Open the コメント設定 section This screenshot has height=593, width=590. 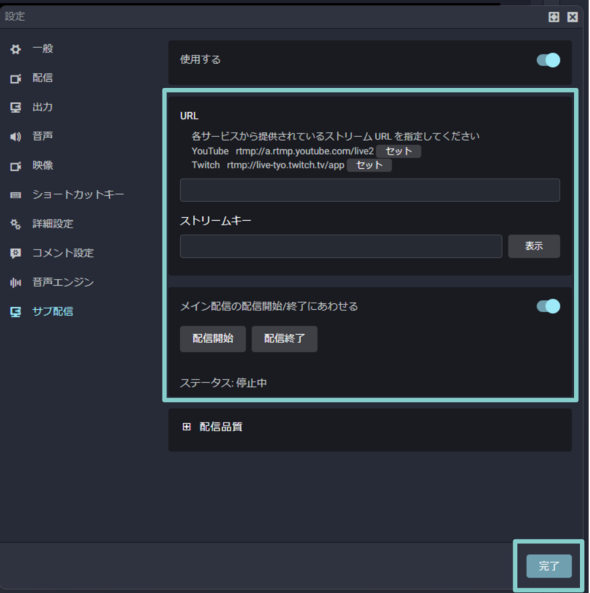63,253
